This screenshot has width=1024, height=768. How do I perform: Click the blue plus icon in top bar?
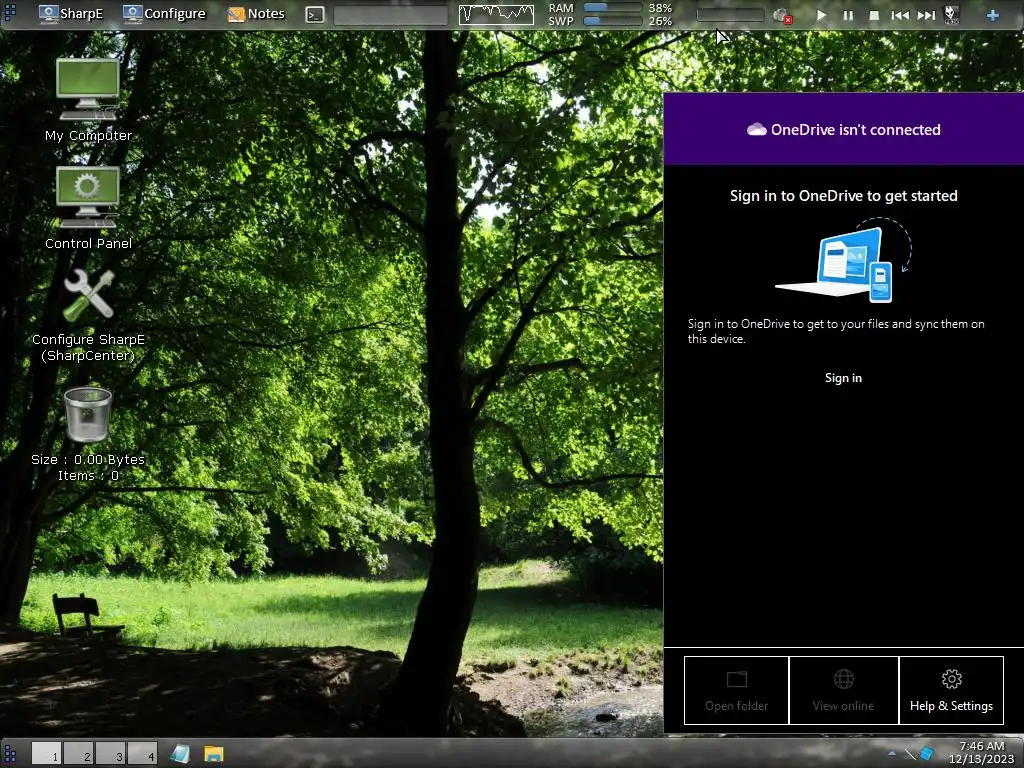pos(993,15)
